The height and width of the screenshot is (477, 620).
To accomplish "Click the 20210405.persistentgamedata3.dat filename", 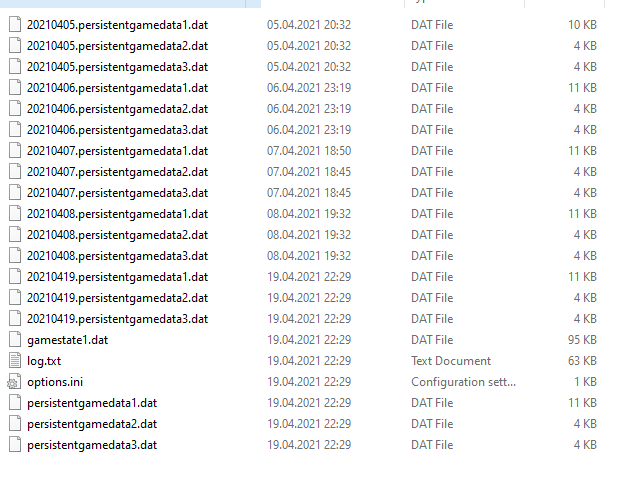I will [x=117, y=67].
